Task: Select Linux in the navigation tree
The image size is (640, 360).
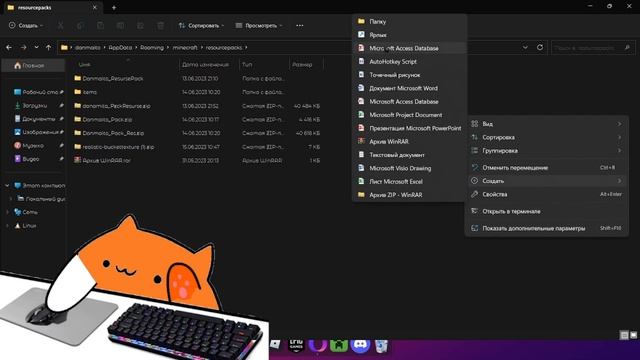Action: pos(29,225)
